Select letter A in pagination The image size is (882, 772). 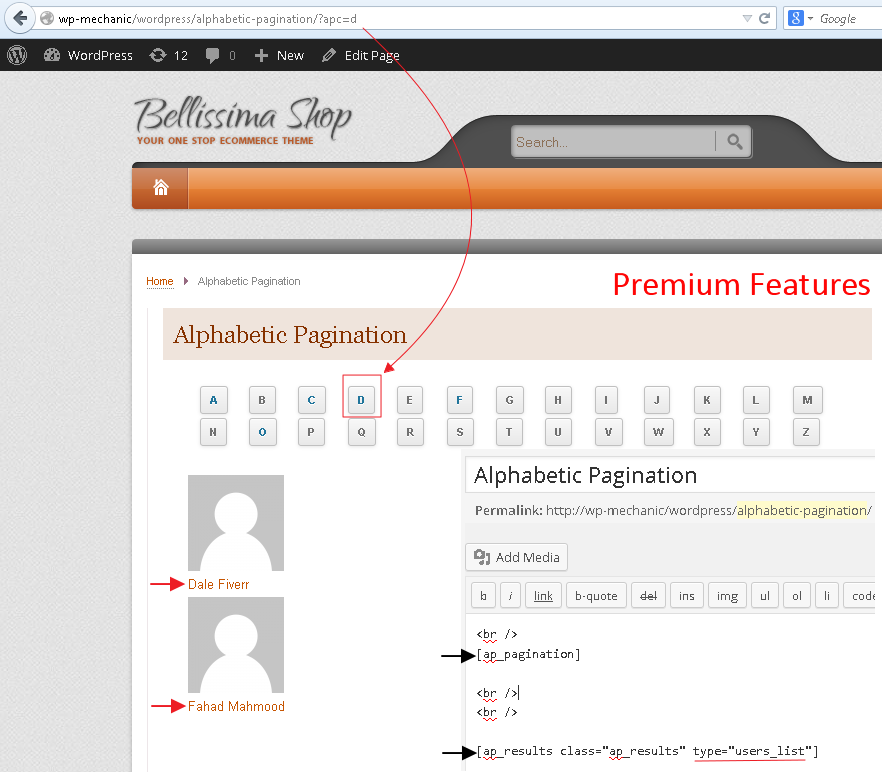214,400
